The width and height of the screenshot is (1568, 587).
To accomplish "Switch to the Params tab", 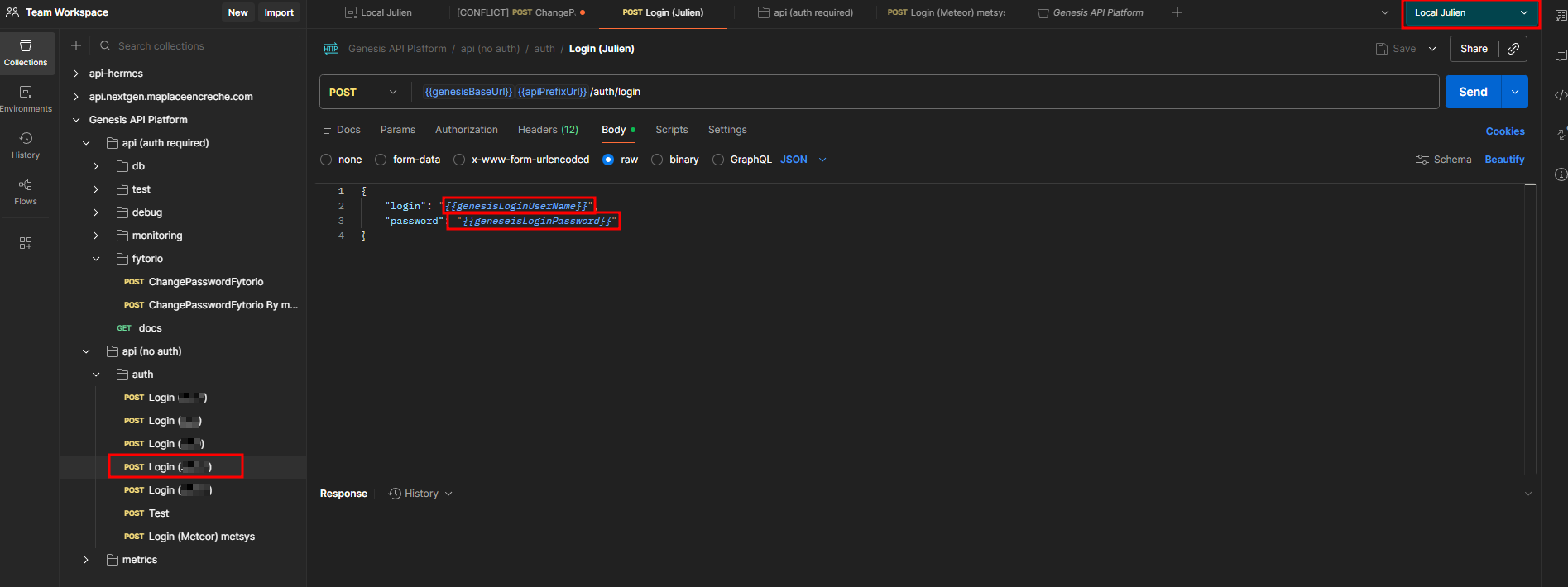I will click(x=398, y=130).
